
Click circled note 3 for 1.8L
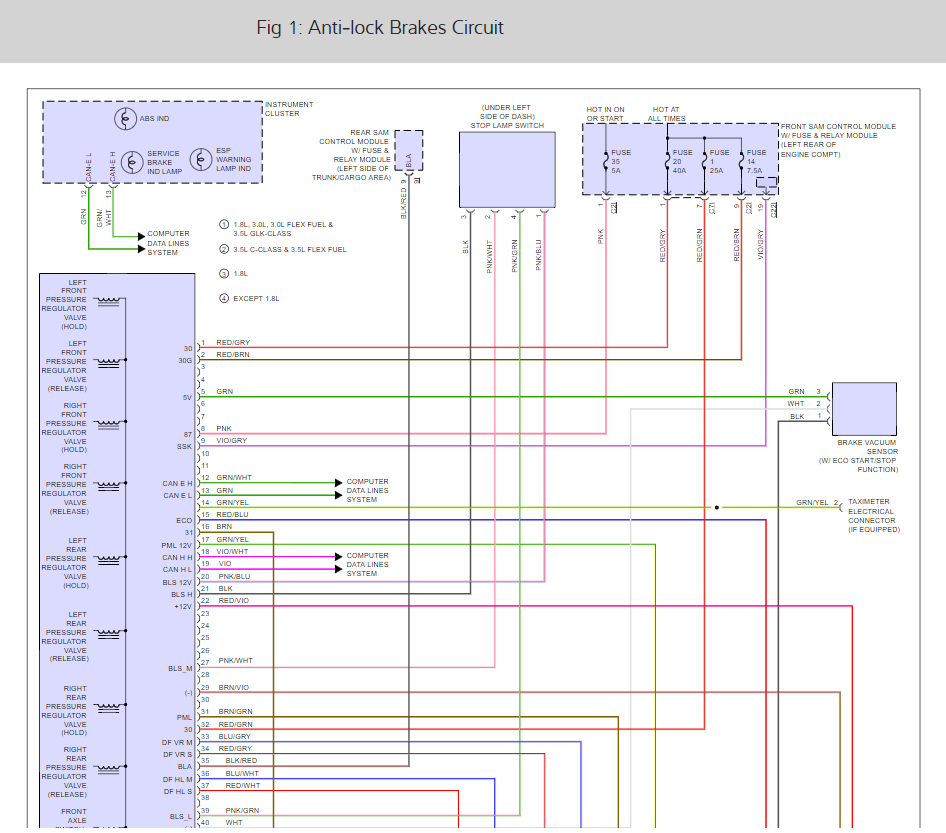click(x=224, y=274)
